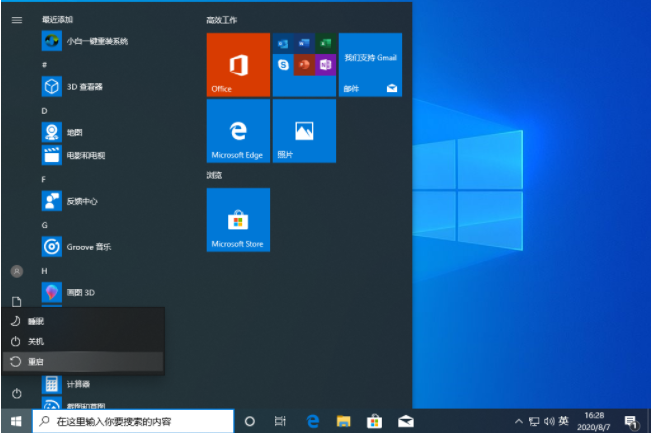Click the taskbar search box

(x=133, y=421)
